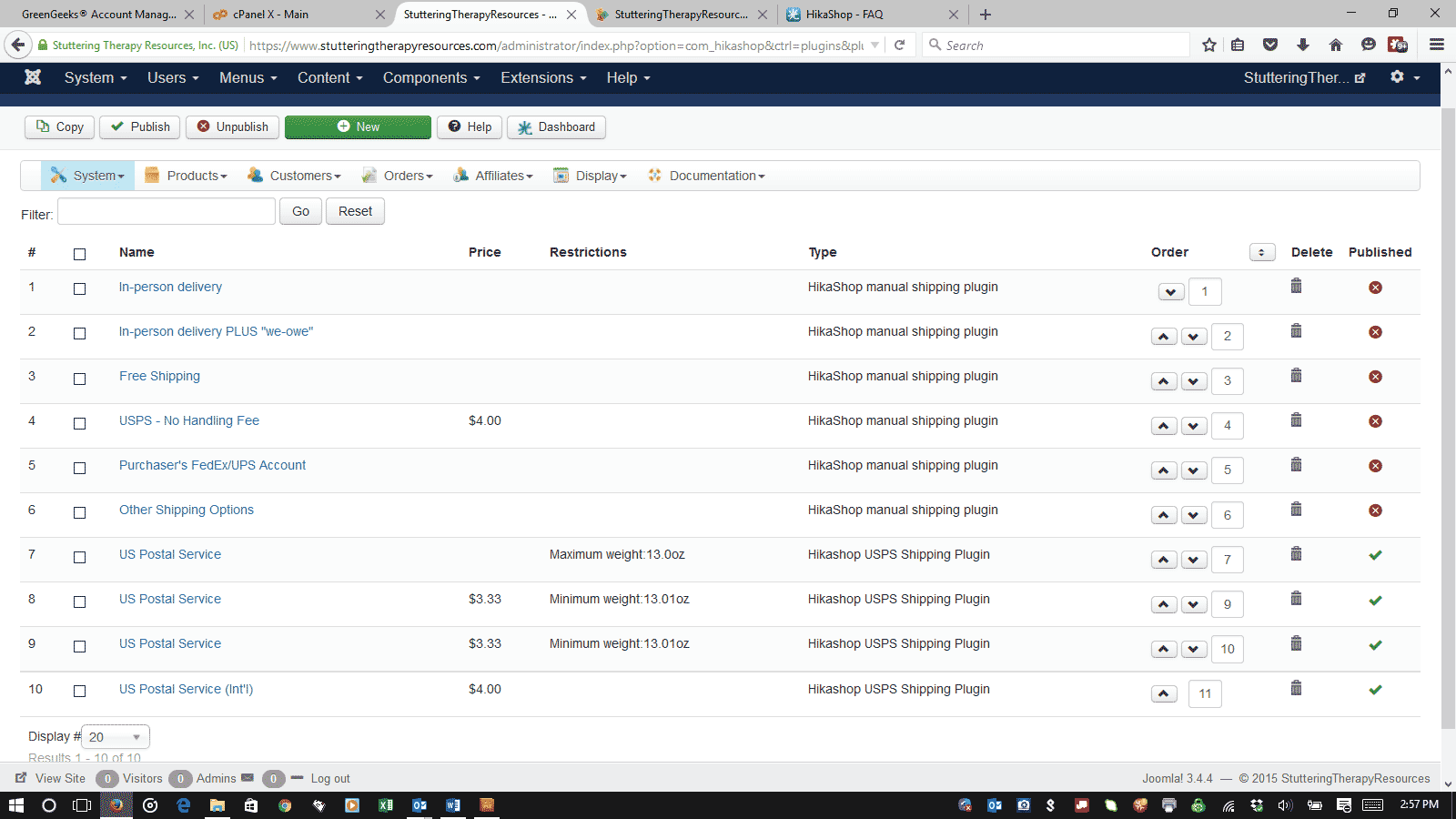
Task: Expand the HikaShop Products dropdown
Action: click(186, 176)
